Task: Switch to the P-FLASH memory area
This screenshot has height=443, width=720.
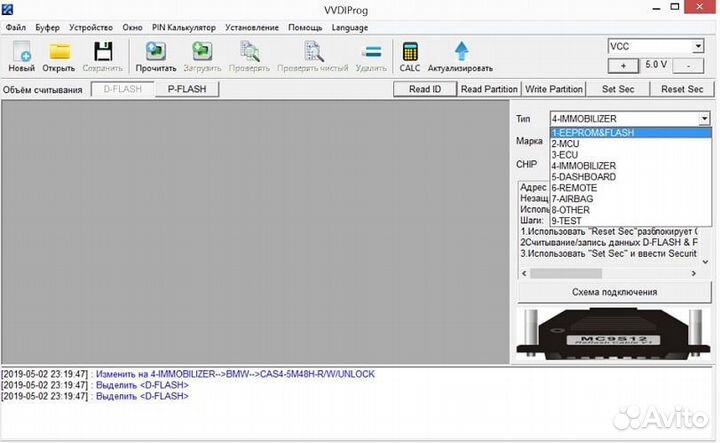Action: (187, 89)
